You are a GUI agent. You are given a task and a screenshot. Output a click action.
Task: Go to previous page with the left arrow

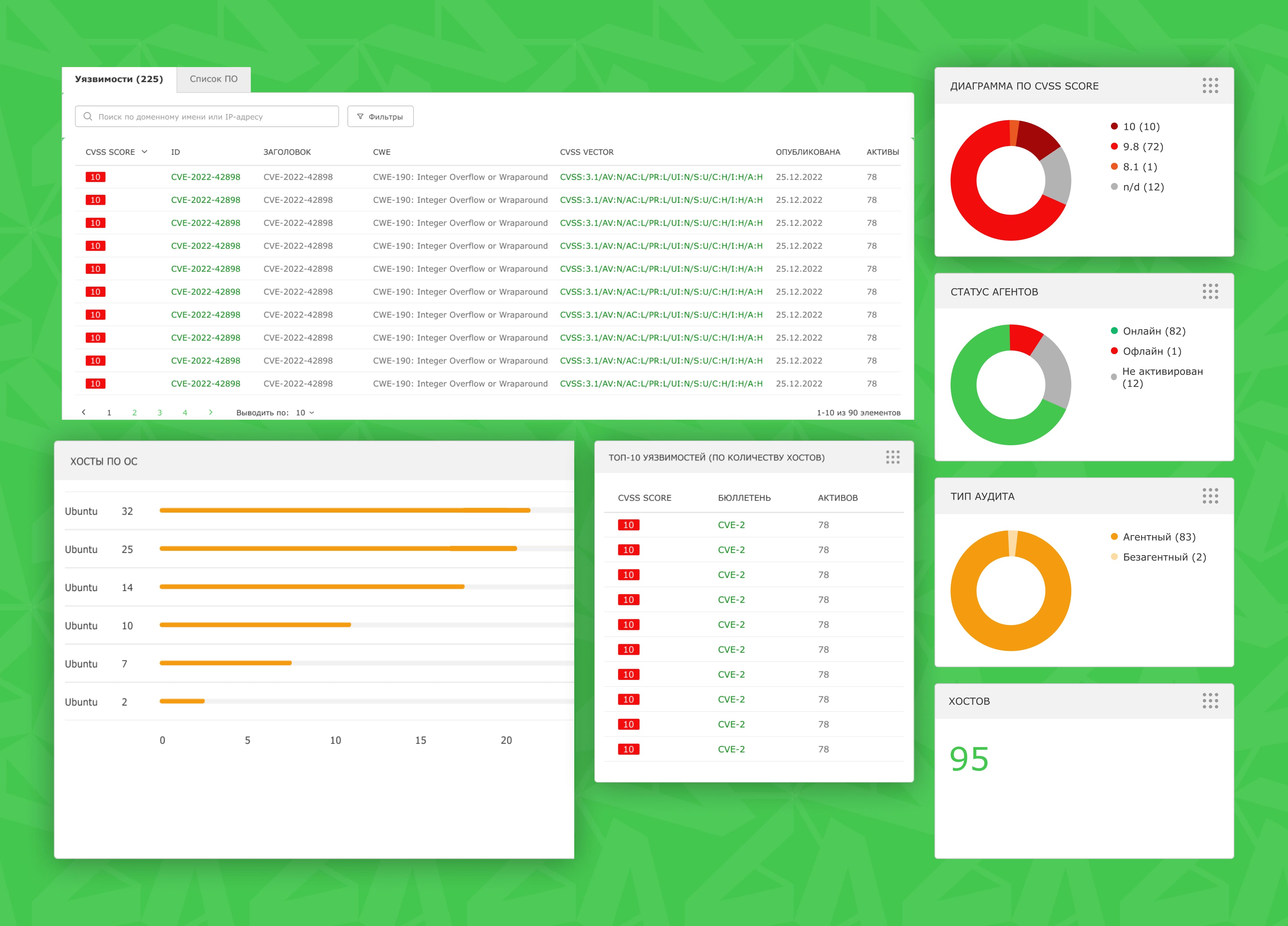[x=84, y=412]
